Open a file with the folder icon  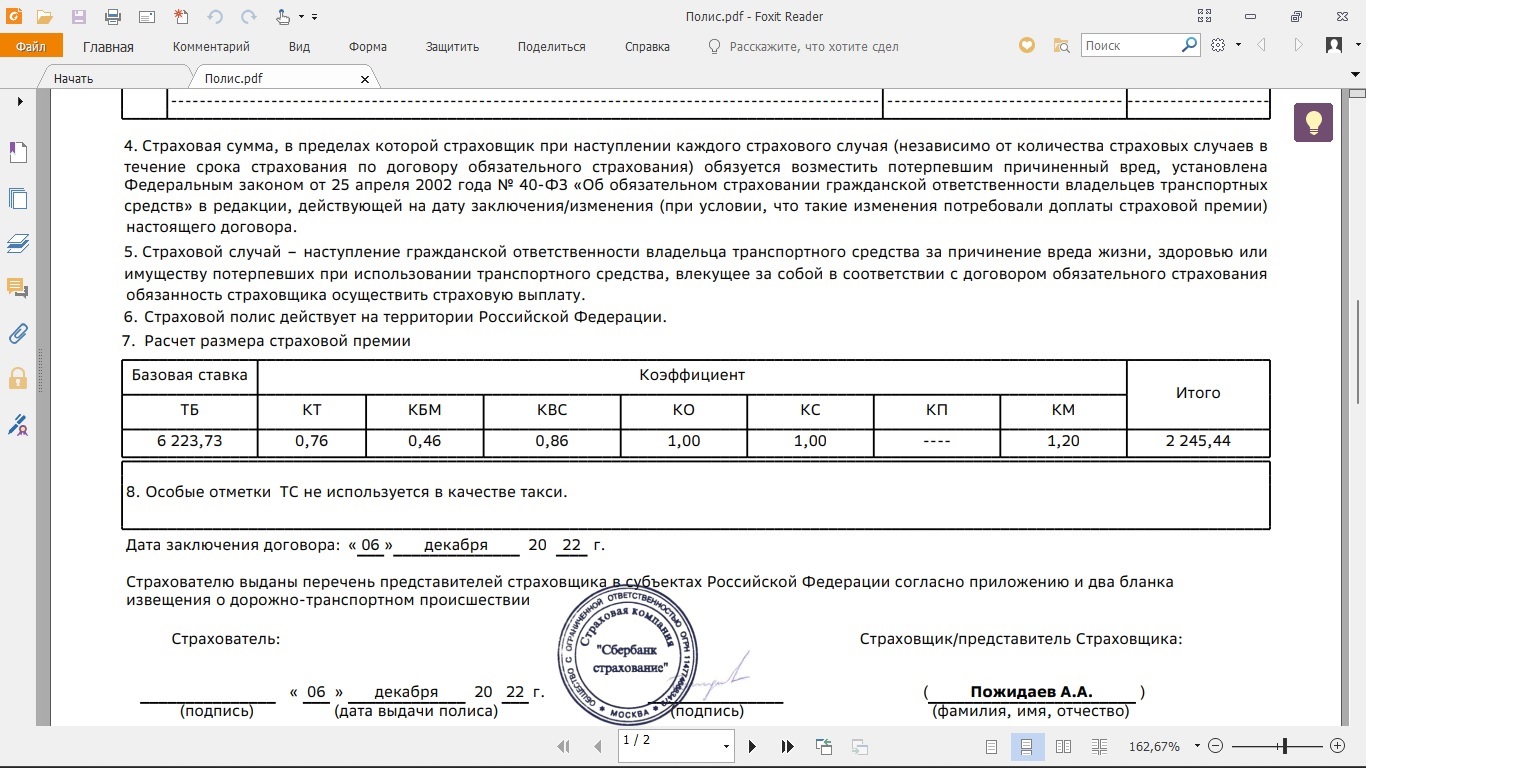click(44, 16)
